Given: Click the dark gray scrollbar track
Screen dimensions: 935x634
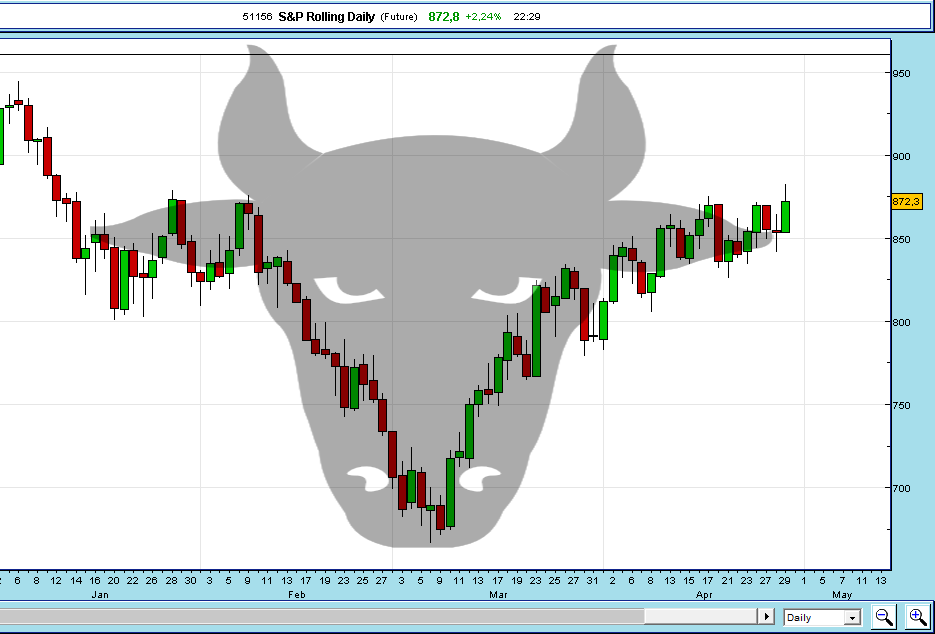Looking at the screenshot, I should coord(322,616).
